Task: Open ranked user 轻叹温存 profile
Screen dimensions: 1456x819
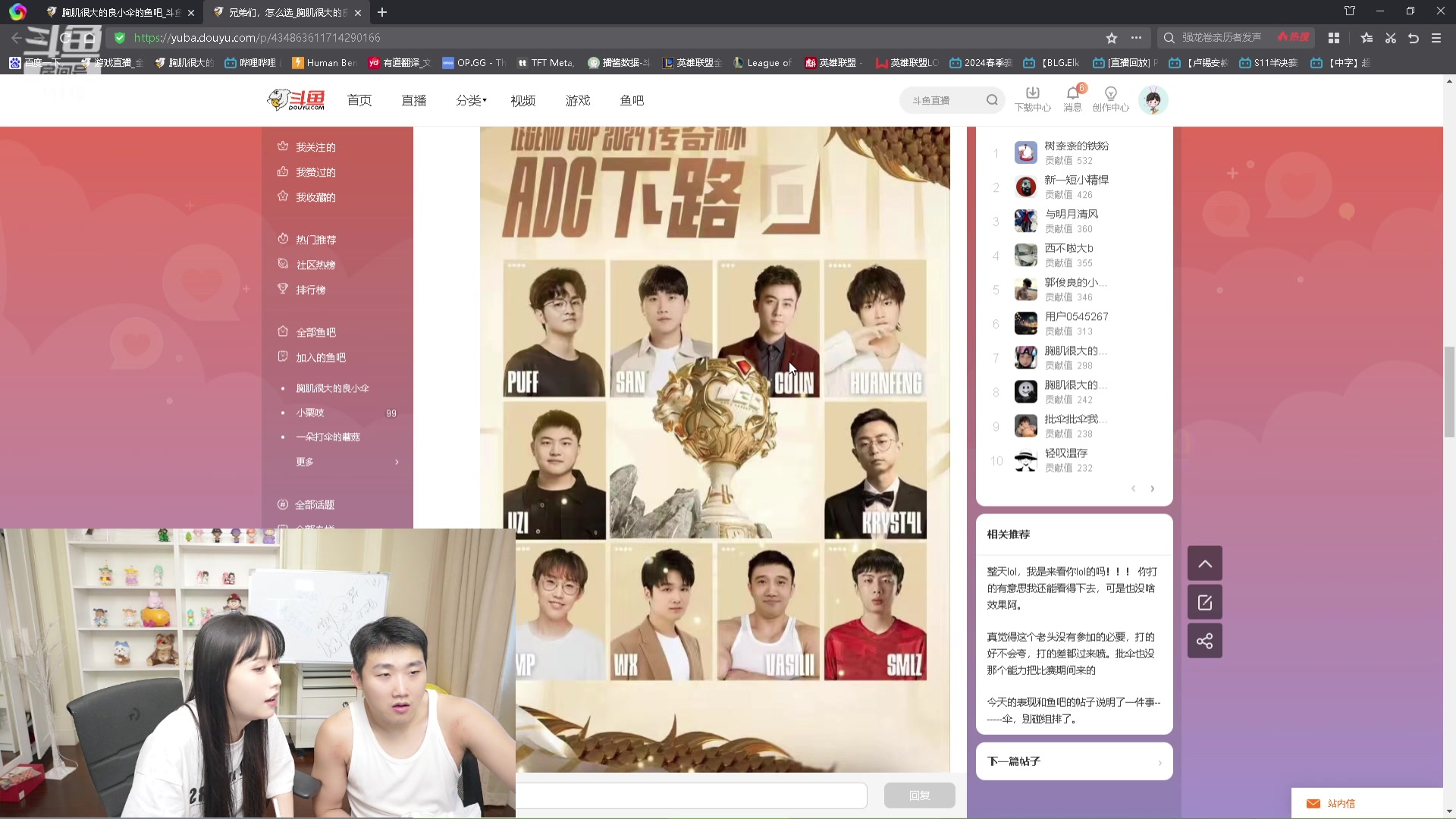Action: [1065, 453]
